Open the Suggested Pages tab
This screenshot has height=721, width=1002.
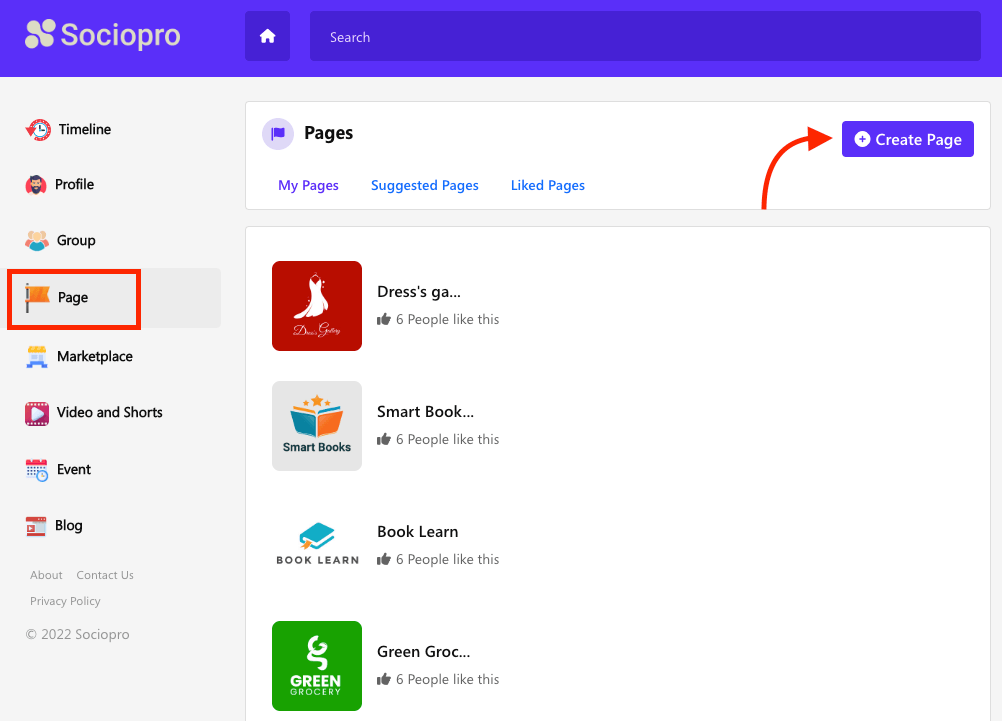(424, 185)
